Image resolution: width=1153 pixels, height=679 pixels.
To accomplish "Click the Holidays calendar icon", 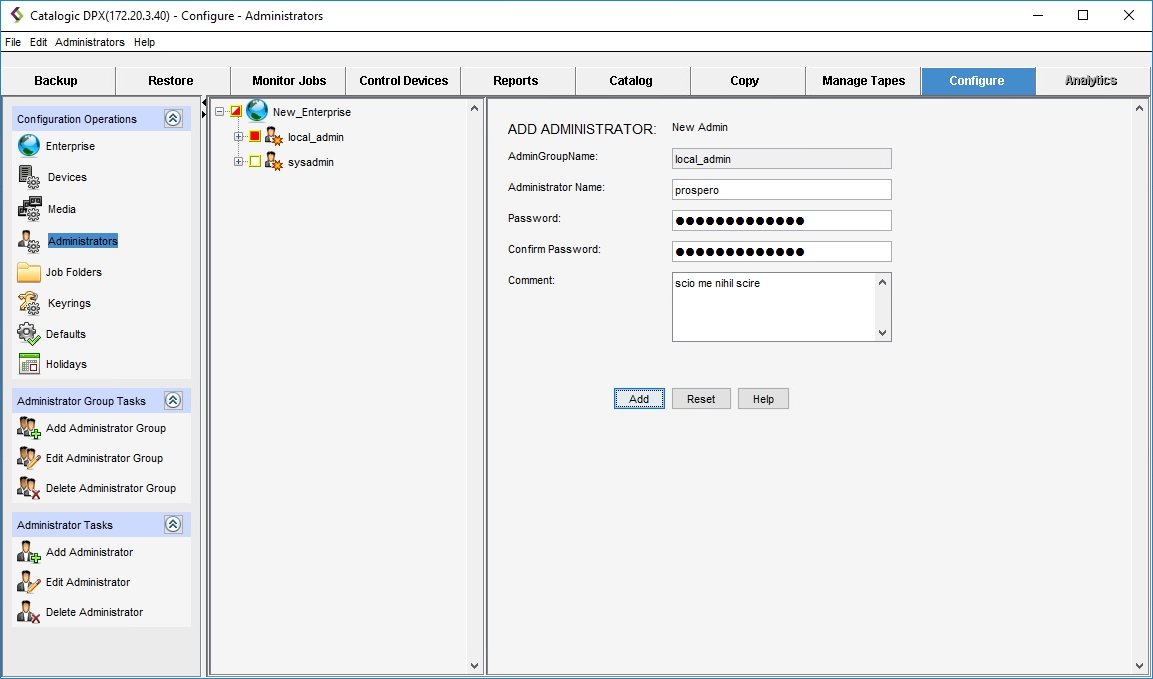I will click(x=29, y=364).
